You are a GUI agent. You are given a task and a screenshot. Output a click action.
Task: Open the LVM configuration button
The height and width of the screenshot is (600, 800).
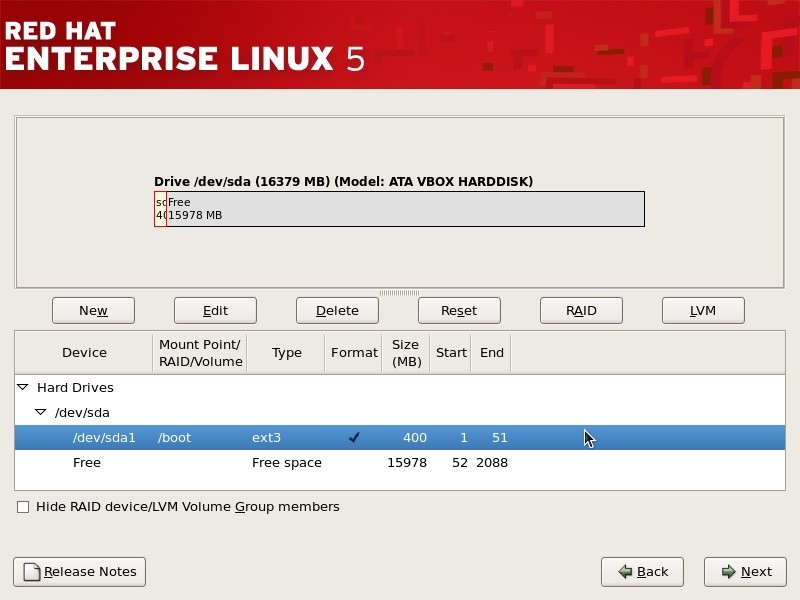(x=703, y=310)
